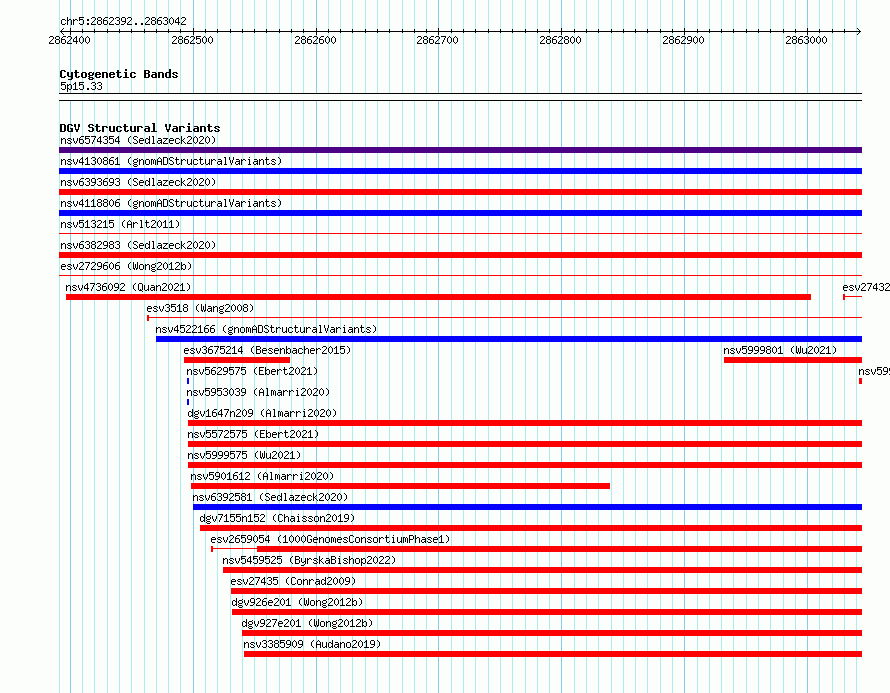Open nsv5901612 (Almarri2020) label

262,476
